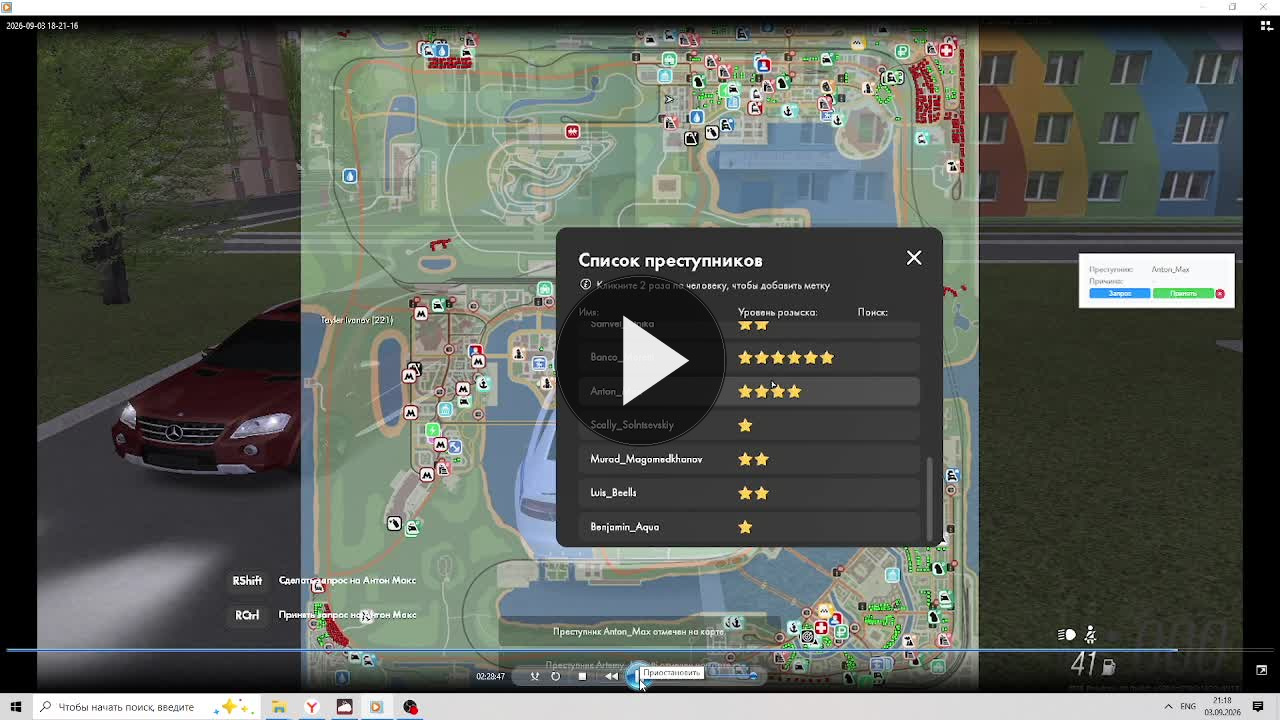Click the taskbar search box
1280x720 pixels.
[147, 707]
